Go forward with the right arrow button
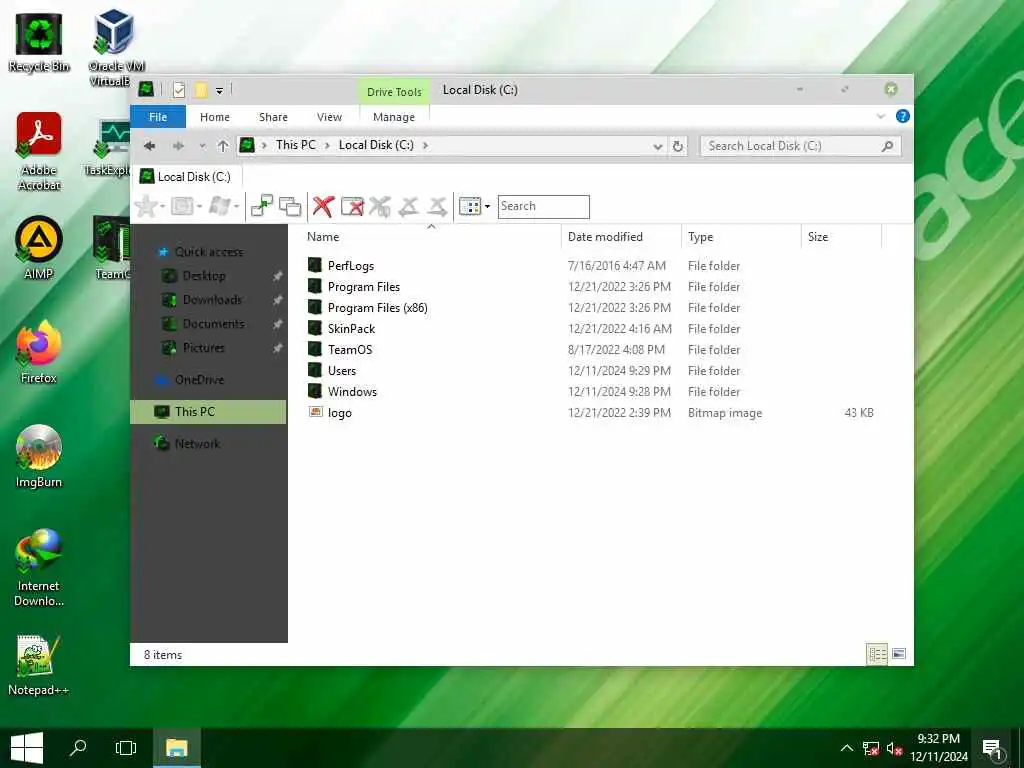1024x768 pixels. 178,146
